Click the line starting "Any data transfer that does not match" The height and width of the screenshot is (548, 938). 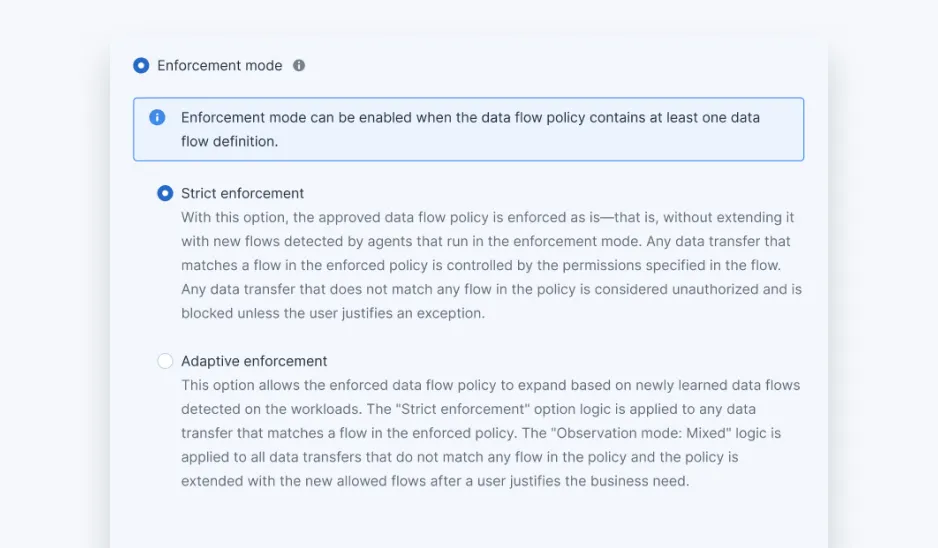491,289
